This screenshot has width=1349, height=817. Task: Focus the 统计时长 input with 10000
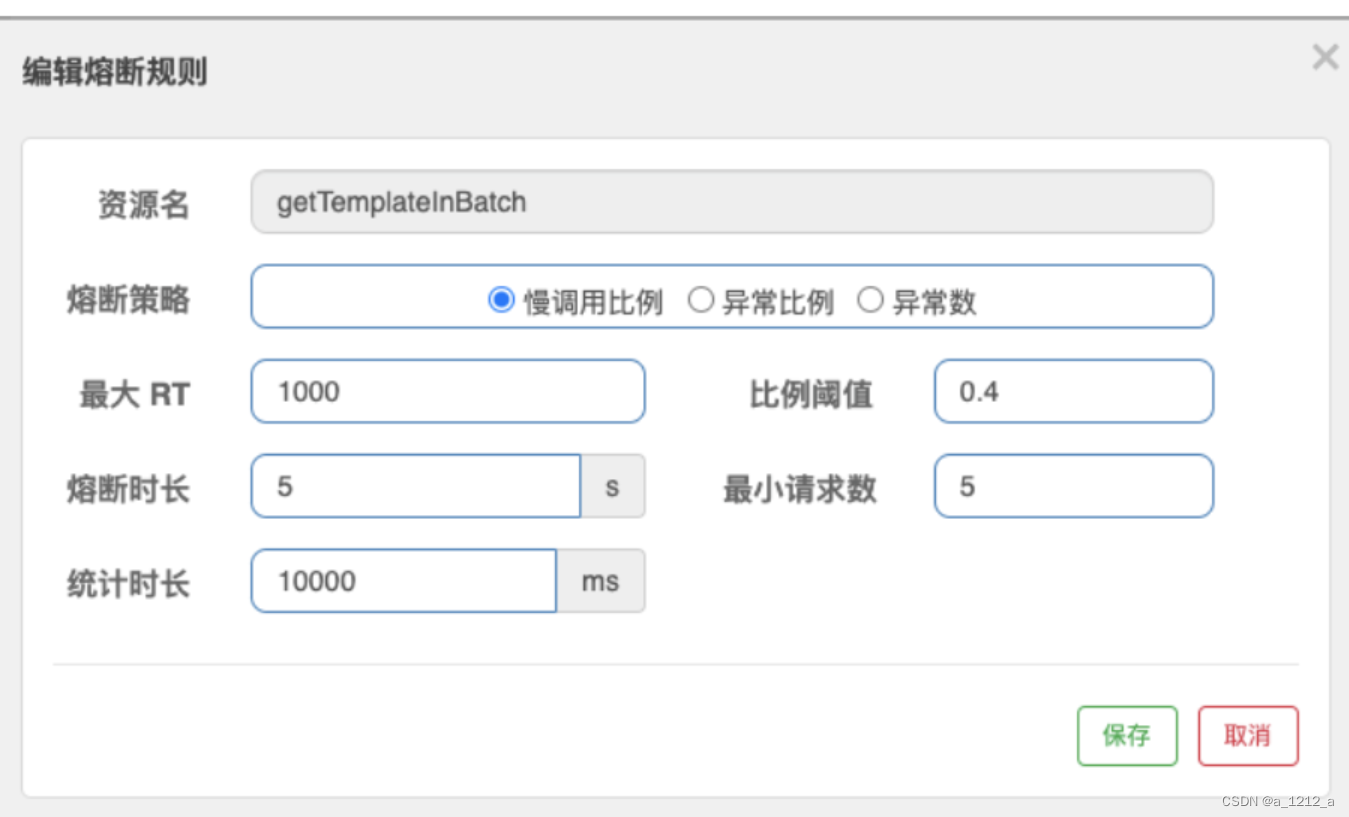pos(403,581)
